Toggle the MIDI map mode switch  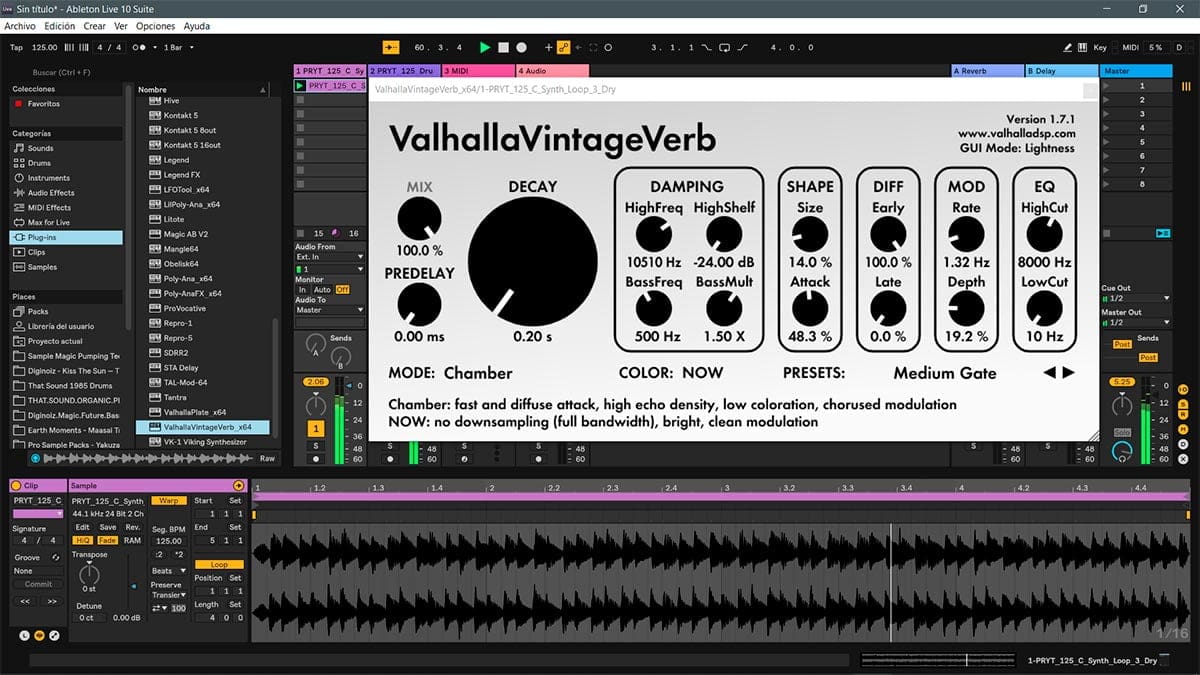click(x=1130, y=47)
